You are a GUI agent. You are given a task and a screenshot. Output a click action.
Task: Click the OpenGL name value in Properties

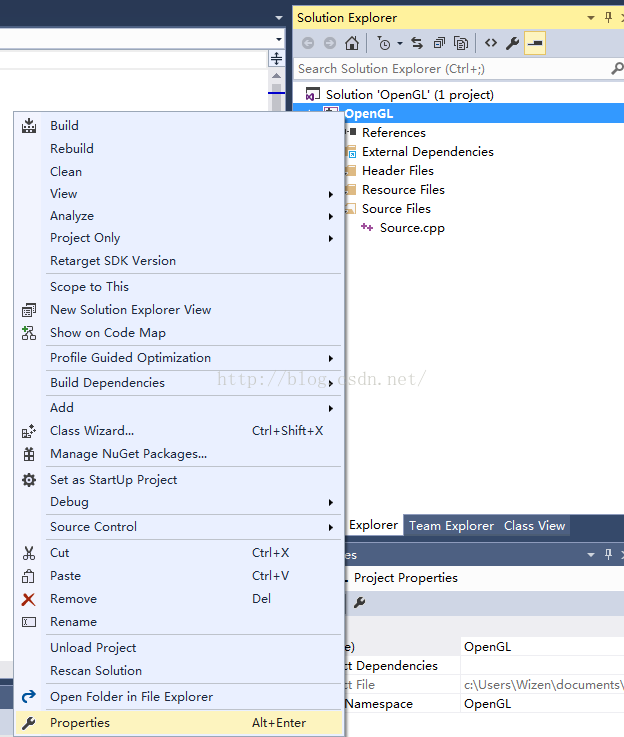pyautogui.click(x=542, y=647)
